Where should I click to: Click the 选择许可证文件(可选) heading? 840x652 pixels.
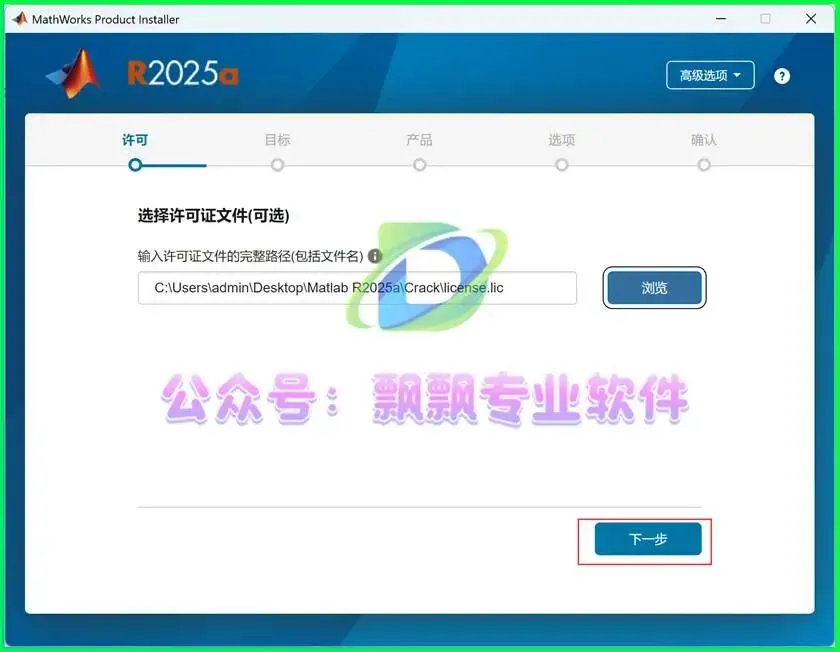click(x=213, y=216)
